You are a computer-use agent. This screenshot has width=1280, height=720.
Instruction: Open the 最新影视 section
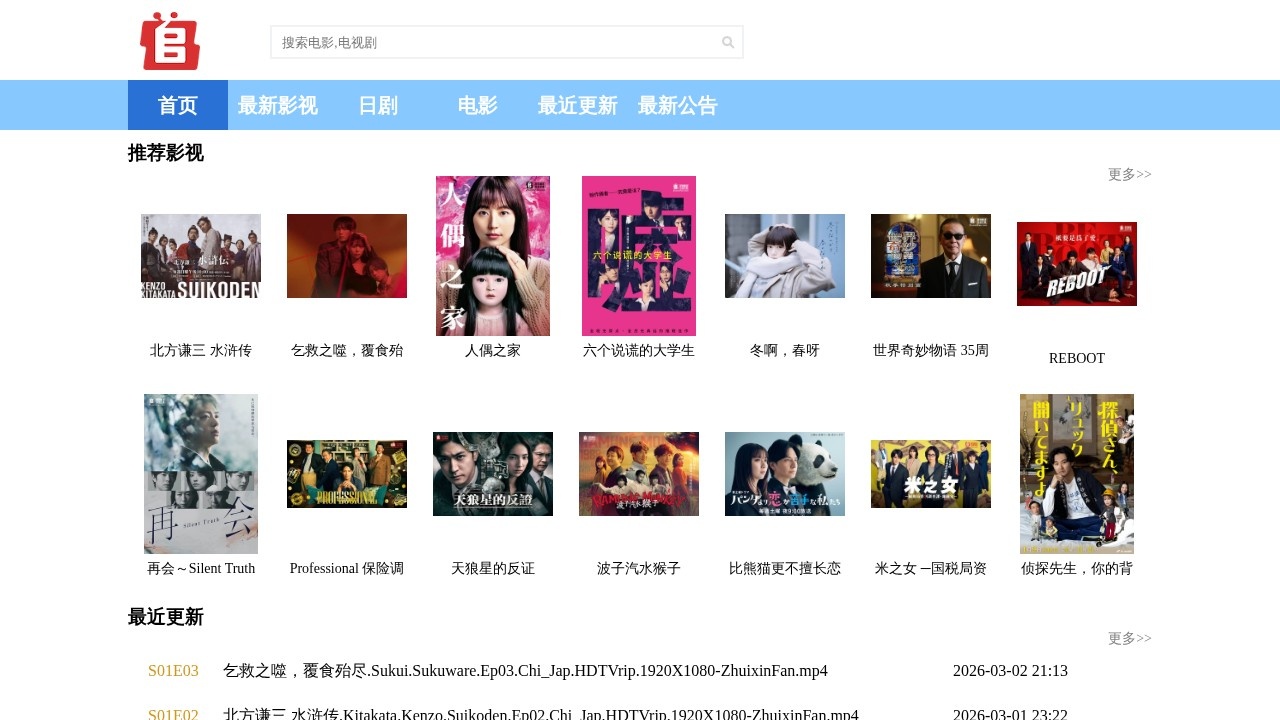click(x=277, y=105)
